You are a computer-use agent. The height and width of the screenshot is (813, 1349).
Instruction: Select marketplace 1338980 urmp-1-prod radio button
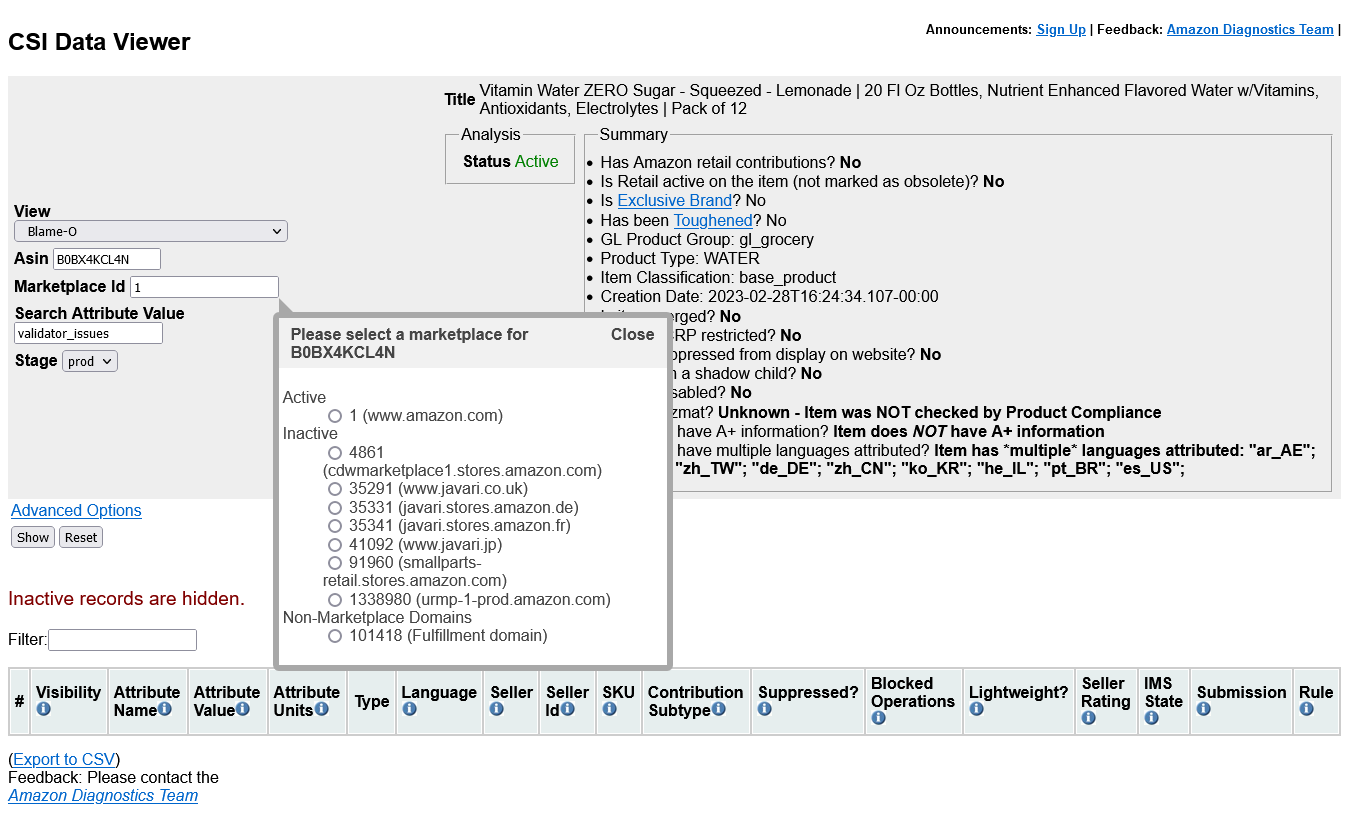point(335,600)
